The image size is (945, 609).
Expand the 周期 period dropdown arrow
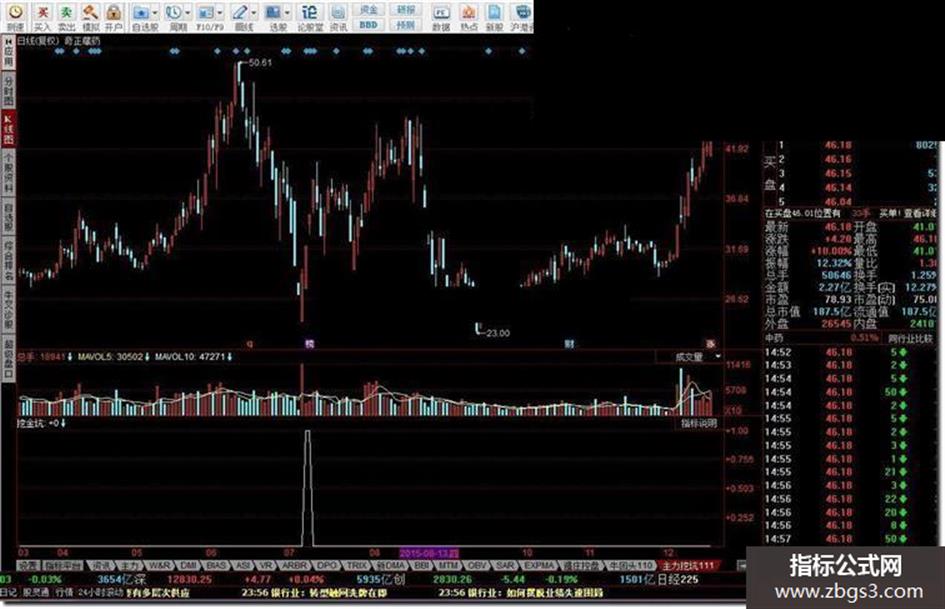pos(187,12)
